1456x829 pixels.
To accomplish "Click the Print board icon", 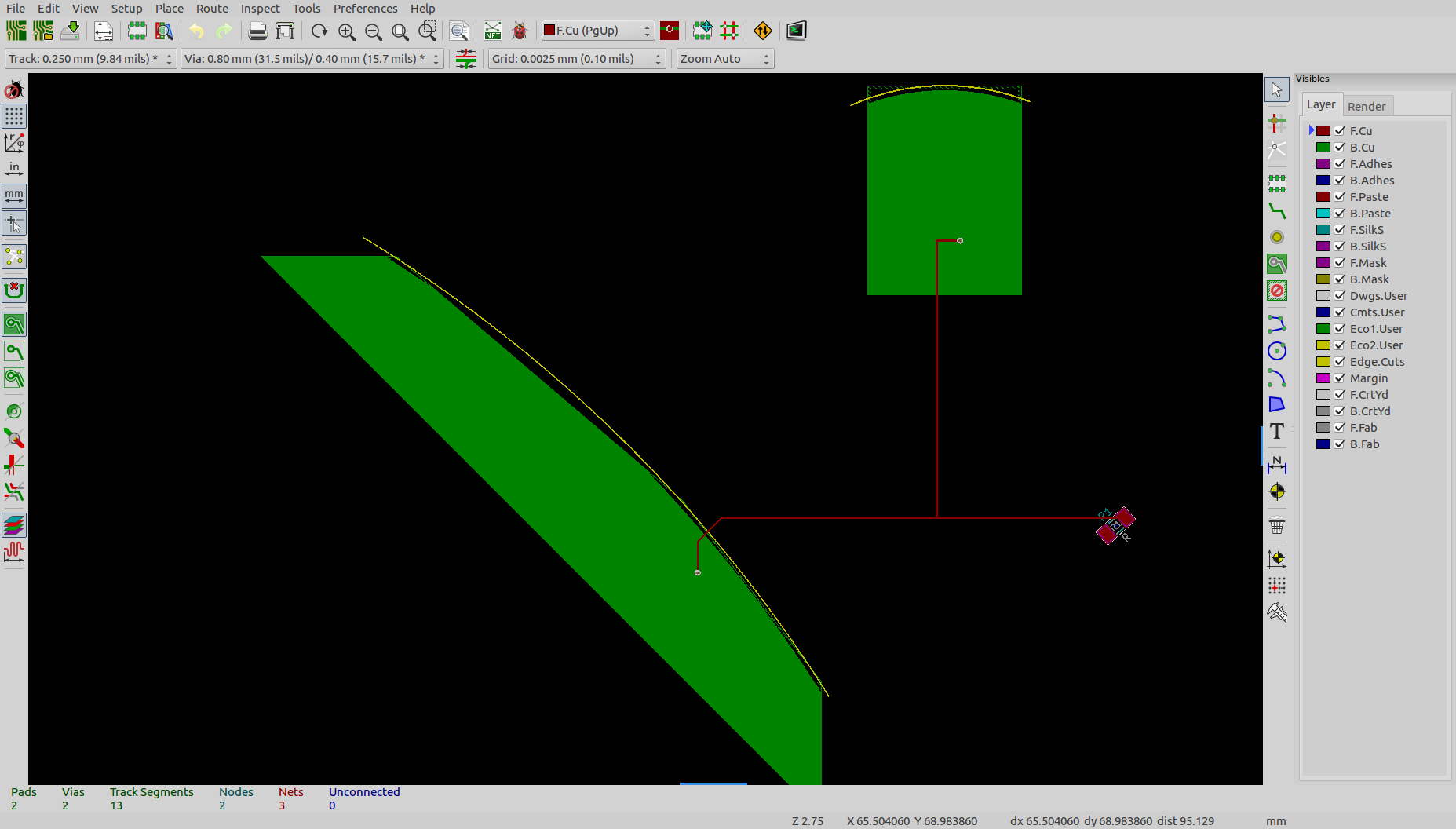I will pyautogui.click(x=257, y=31).
